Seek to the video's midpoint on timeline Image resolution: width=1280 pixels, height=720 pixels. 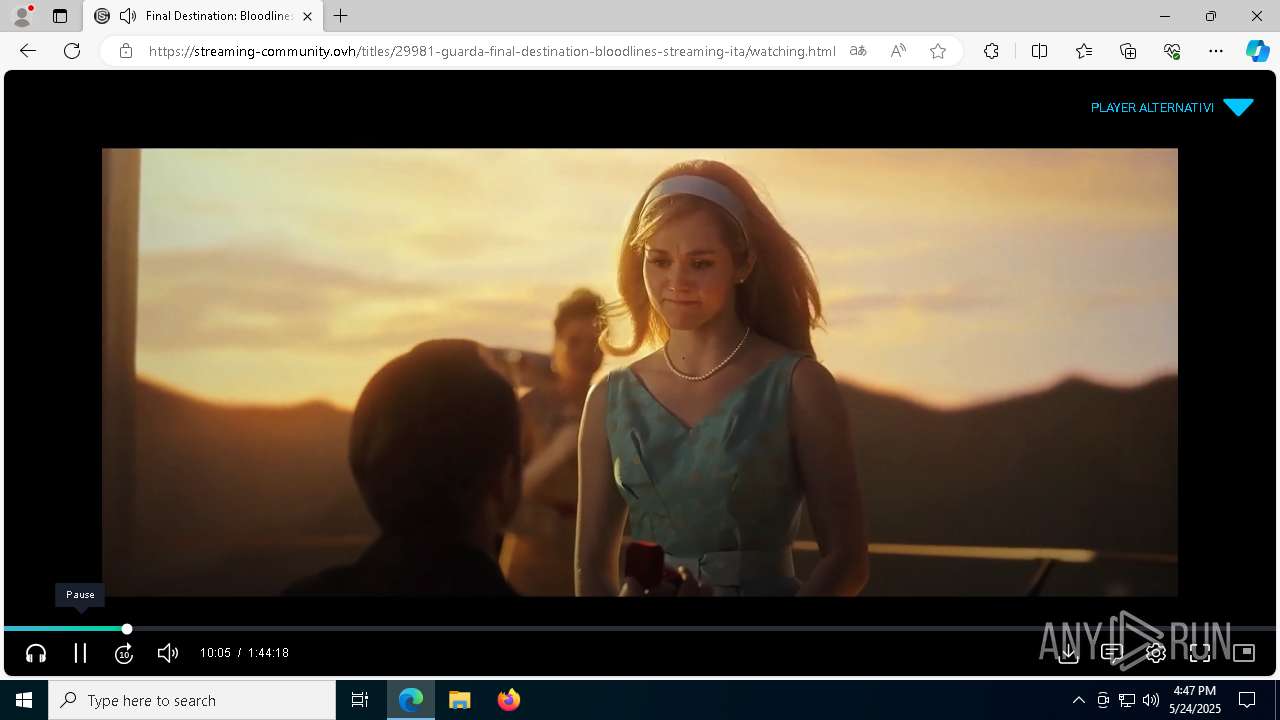tap(640, 629)
